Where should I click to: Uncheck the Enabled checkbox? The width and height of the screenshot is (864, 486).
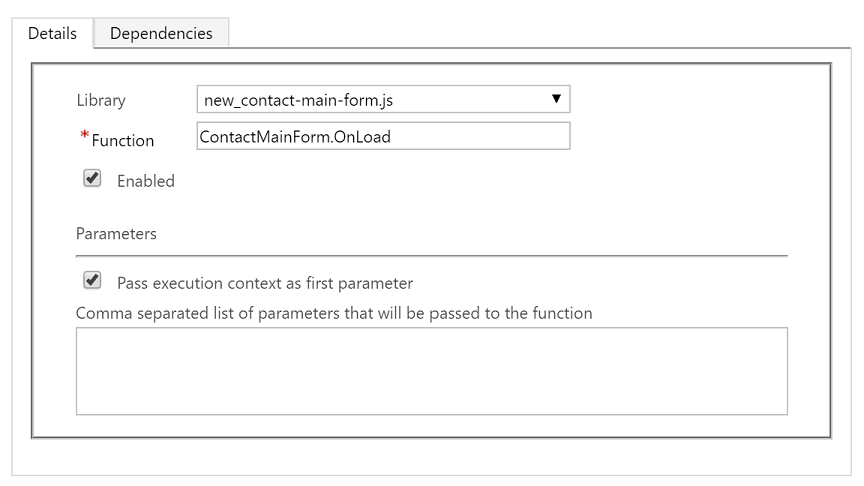(x=92, y=179)
